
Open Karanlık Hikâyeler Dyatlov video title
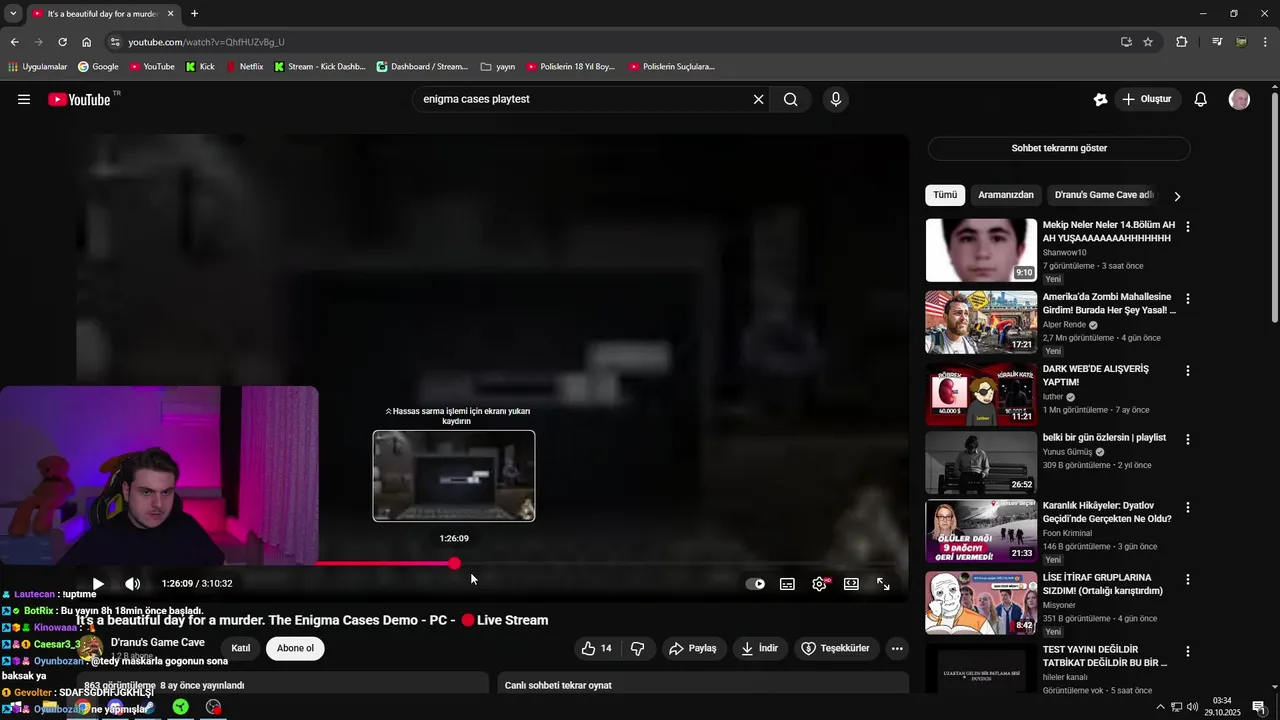[x=1107, y=513]
